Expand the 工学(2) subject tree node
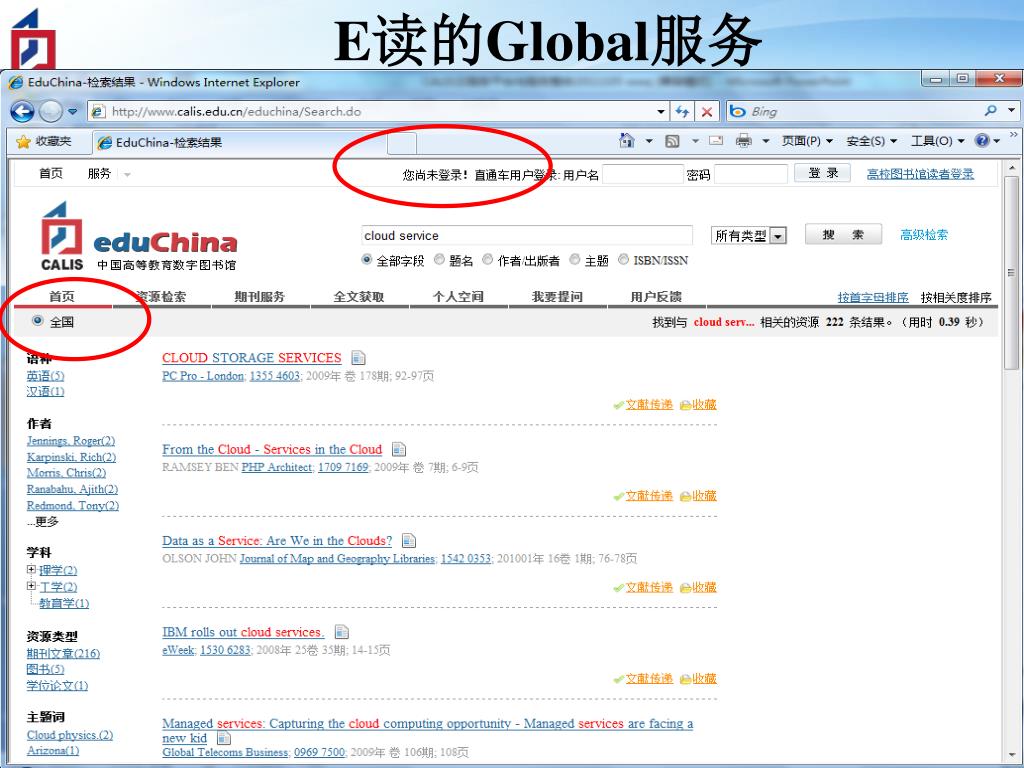The width and height of the screenshot is (1024, 768). (31, 586)
